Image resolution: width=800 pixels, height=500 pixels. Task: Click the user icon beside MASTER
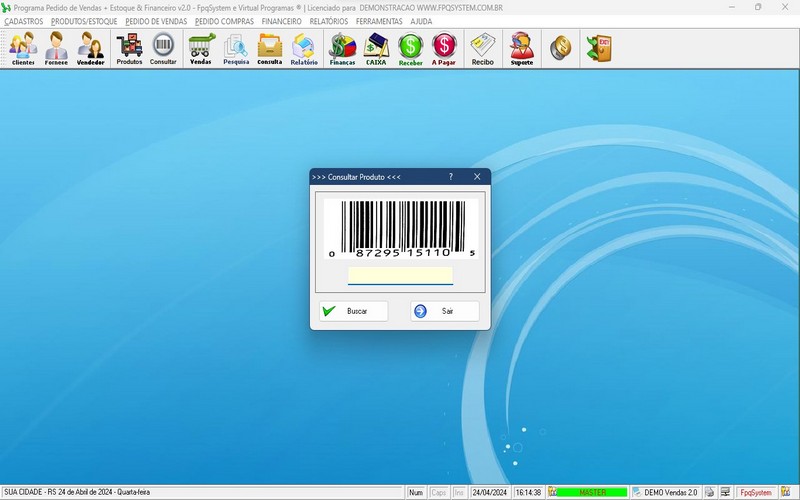click(x=552, y=492)
